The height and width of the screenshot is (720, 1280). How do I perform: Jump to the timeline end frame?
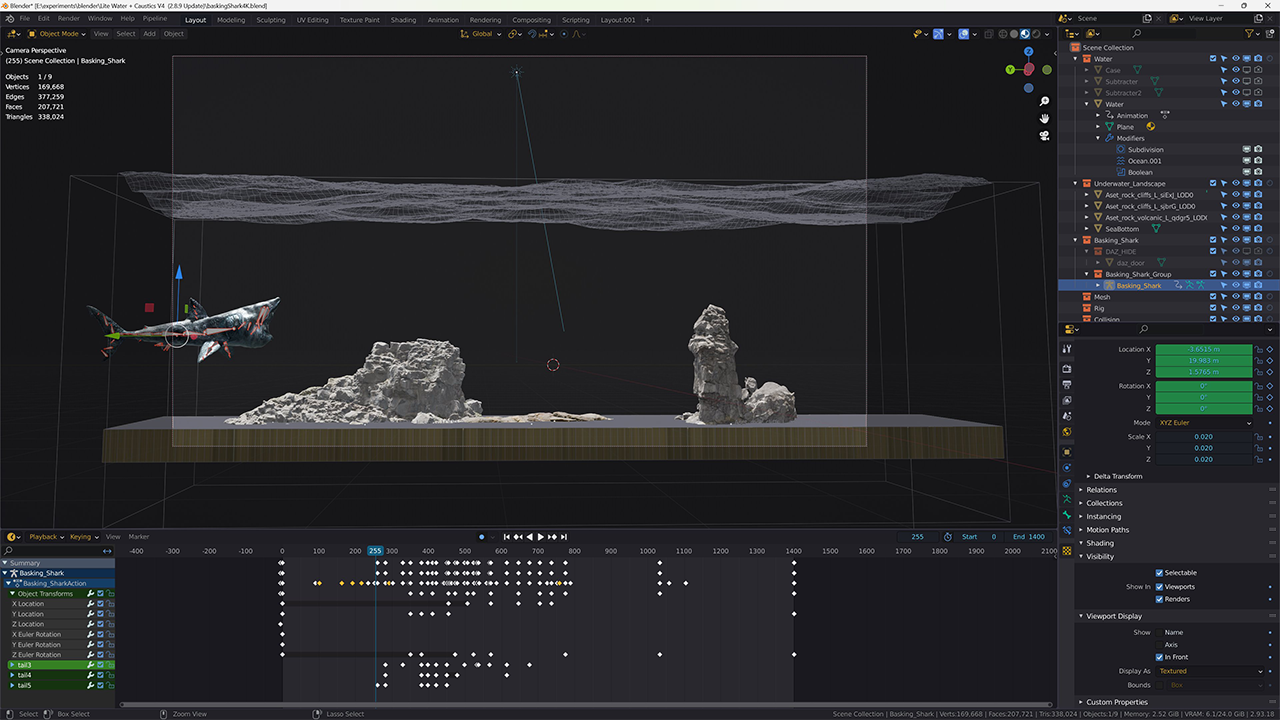[x=564, y=537]
